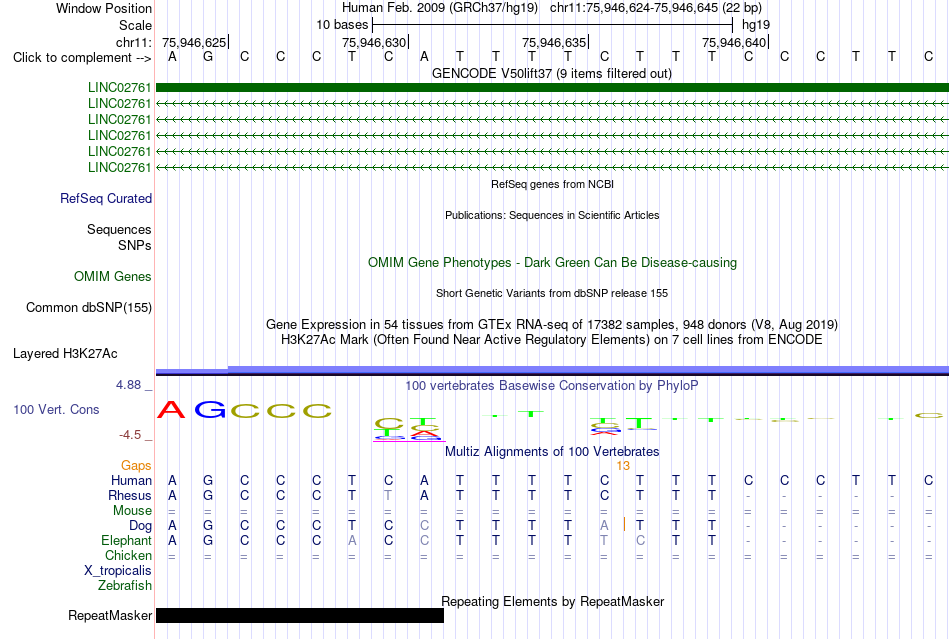Select the large blue G conservation logo letter
950x639 pixels.
209,410
